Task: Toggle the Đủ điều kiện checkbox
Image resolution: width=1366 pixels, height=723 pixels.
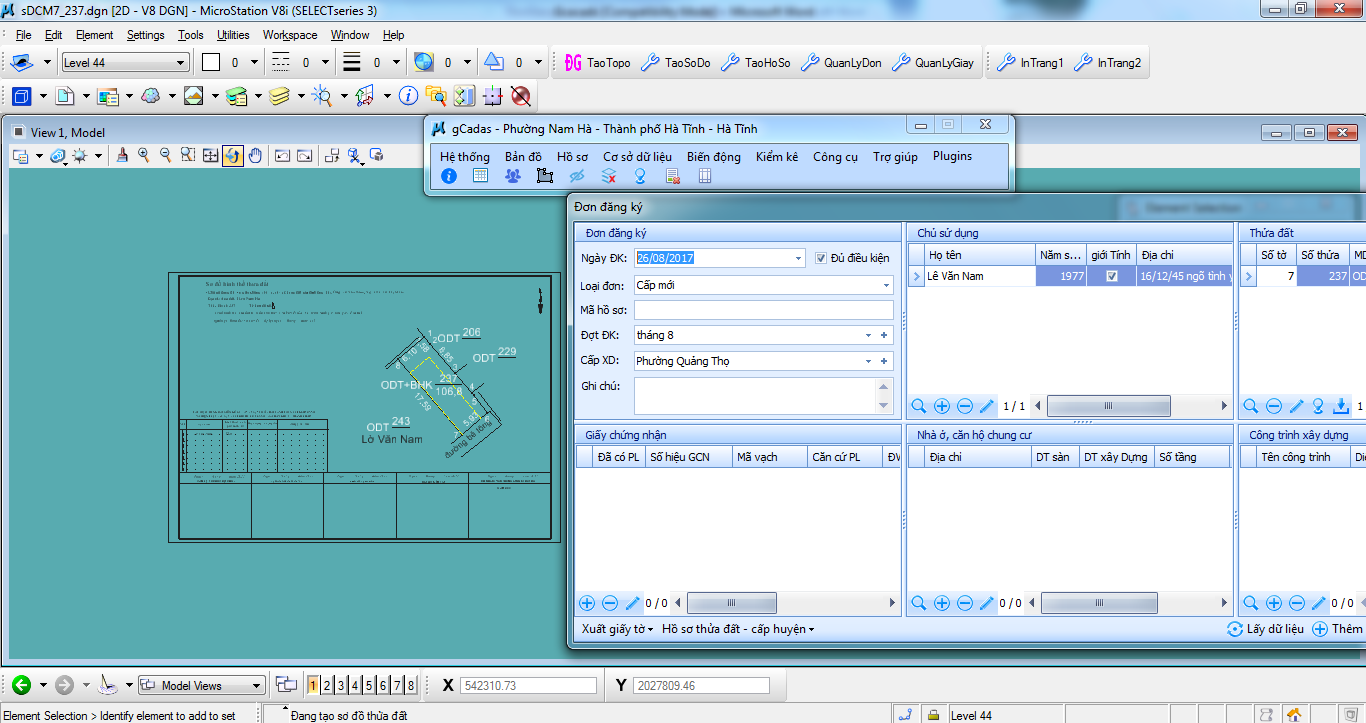Action: click(821, 258)
